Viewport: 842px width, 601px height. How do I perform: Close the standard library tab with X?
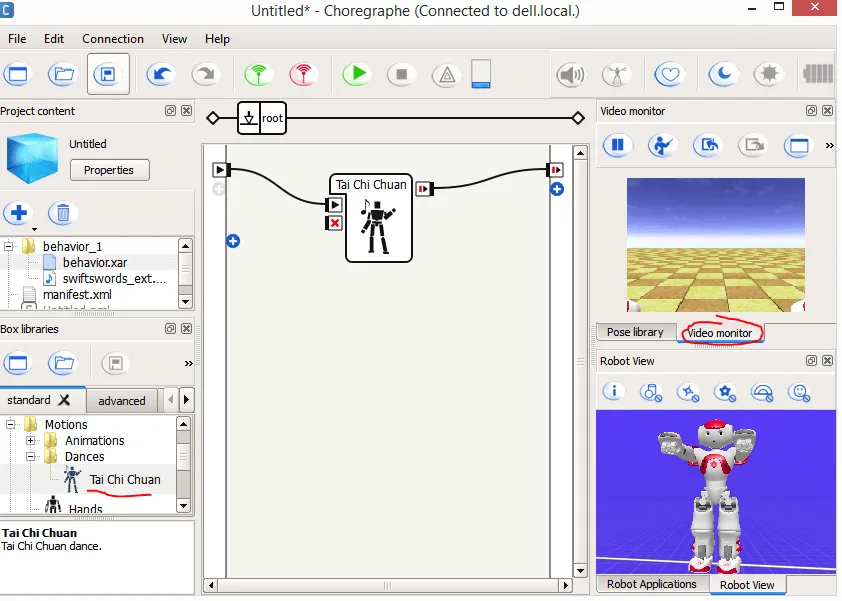[x=64, y=400]
